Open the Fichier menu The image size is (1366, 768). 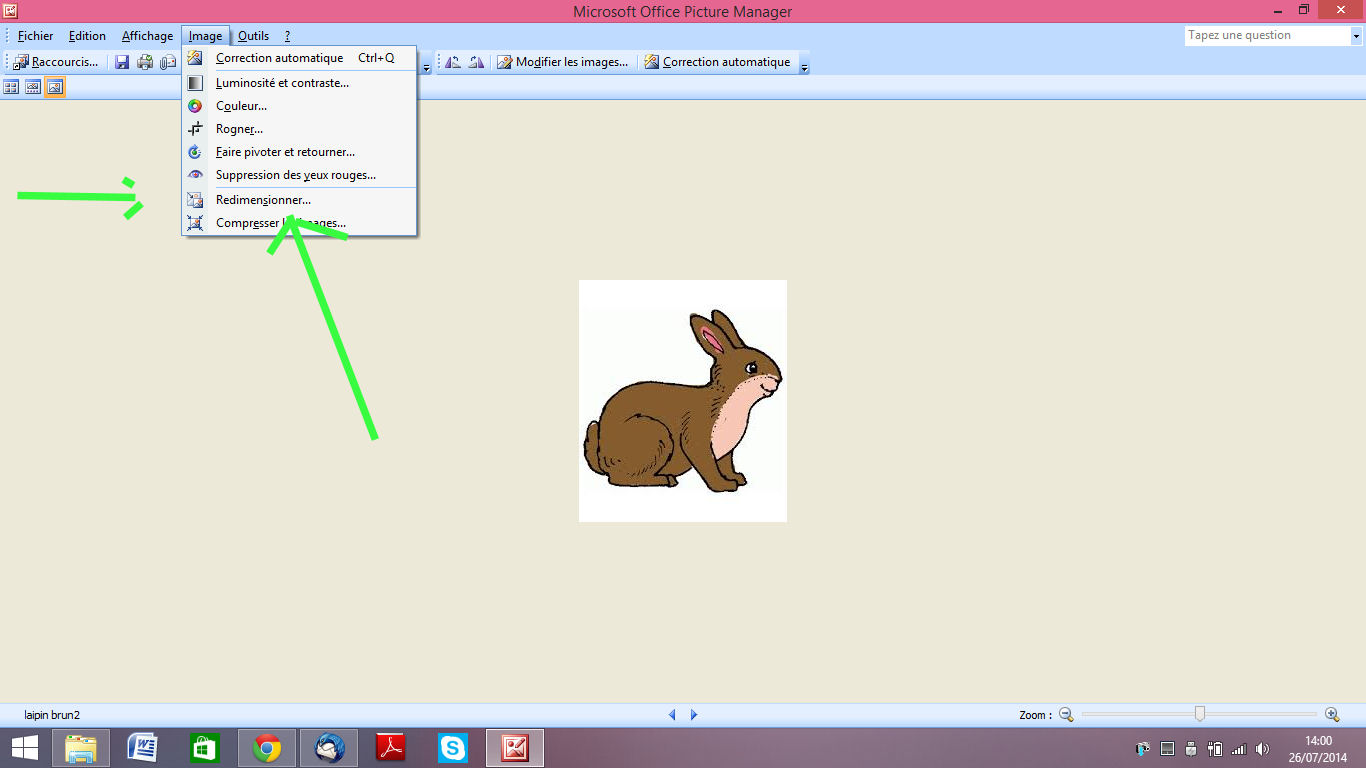[x=35, y=36]
